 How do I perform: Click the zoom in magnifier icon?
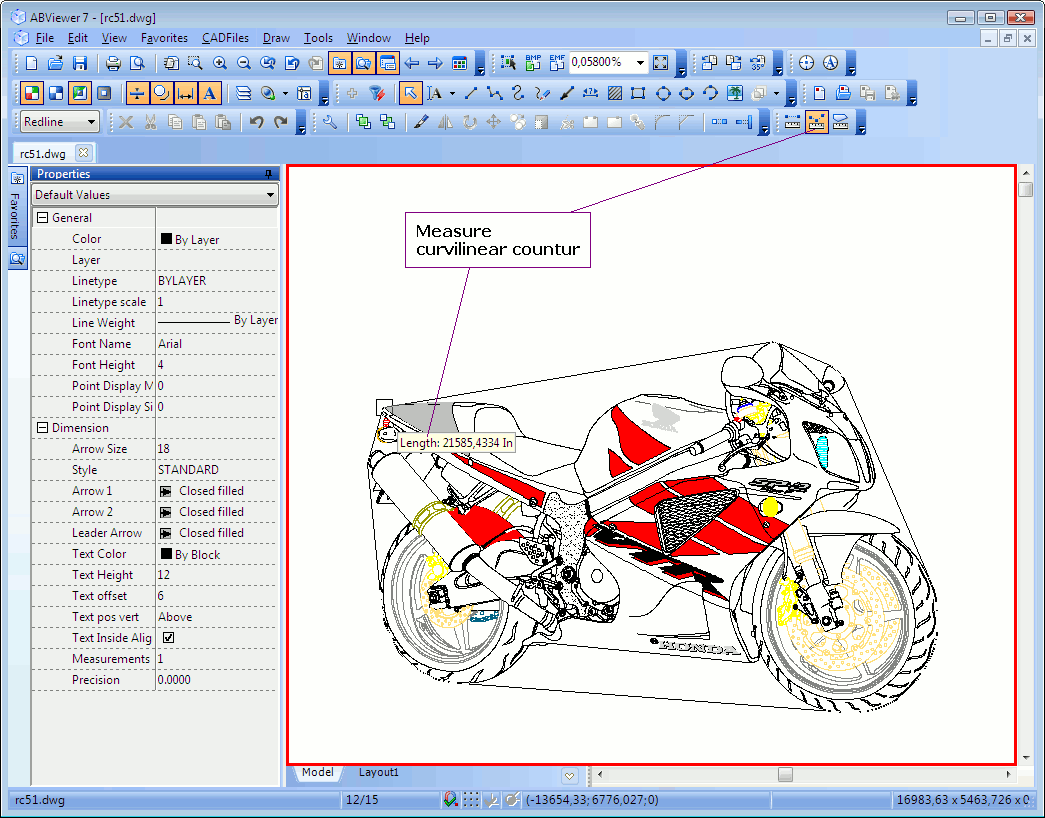click(x=219, y=63)
